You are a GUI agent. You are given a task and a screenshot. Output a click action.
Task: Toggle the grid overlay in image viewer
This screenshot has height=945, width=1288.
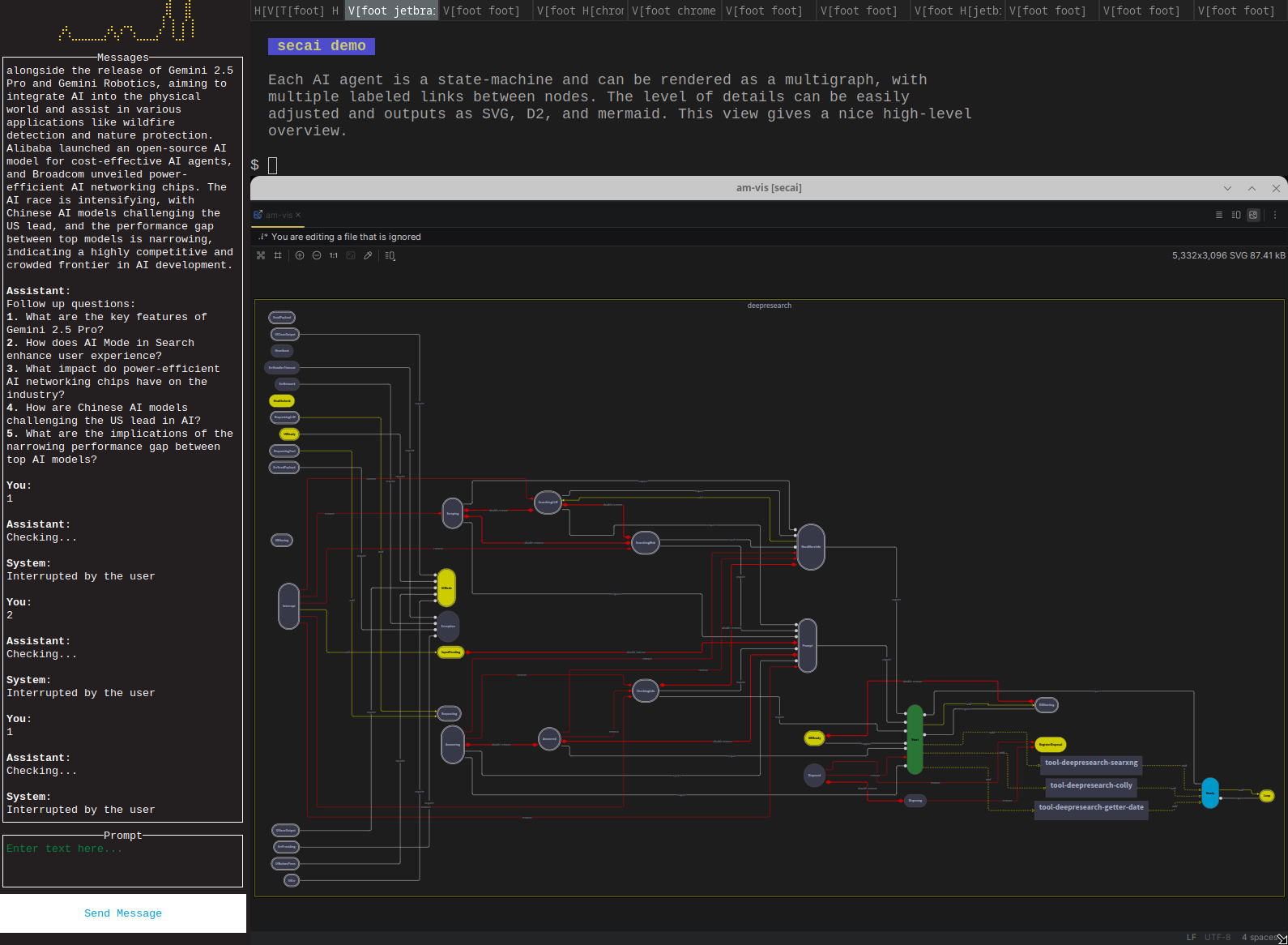(278, 255)
